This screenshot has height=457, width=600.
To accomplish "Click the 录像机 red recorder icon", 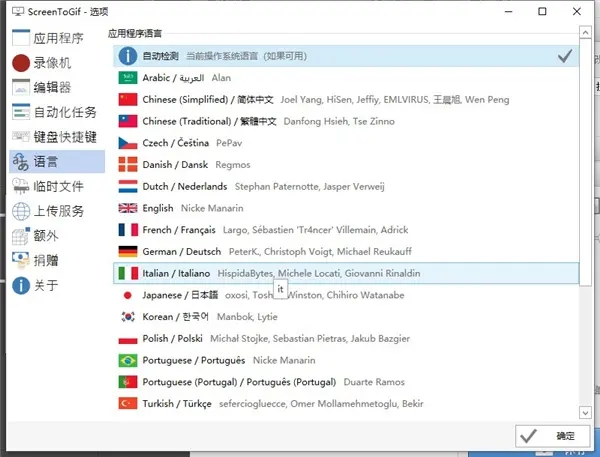I will [x=20, y=63].
